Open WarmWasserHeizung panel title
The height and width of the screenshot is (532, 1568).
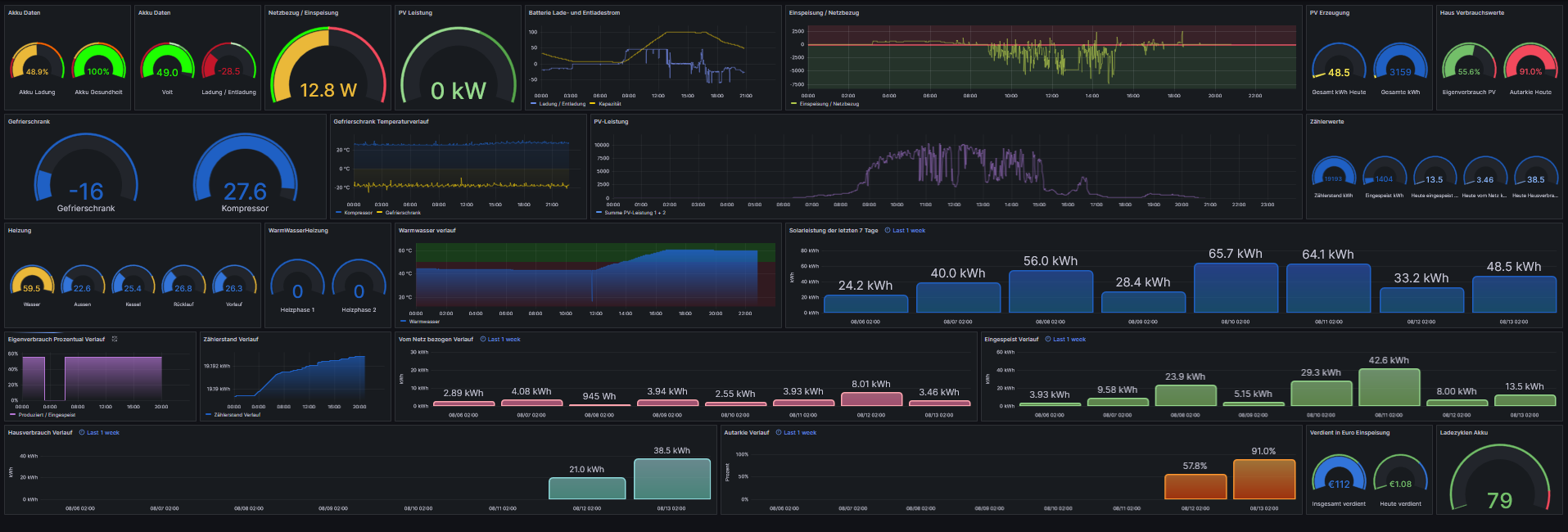click(x=298, y=231)
